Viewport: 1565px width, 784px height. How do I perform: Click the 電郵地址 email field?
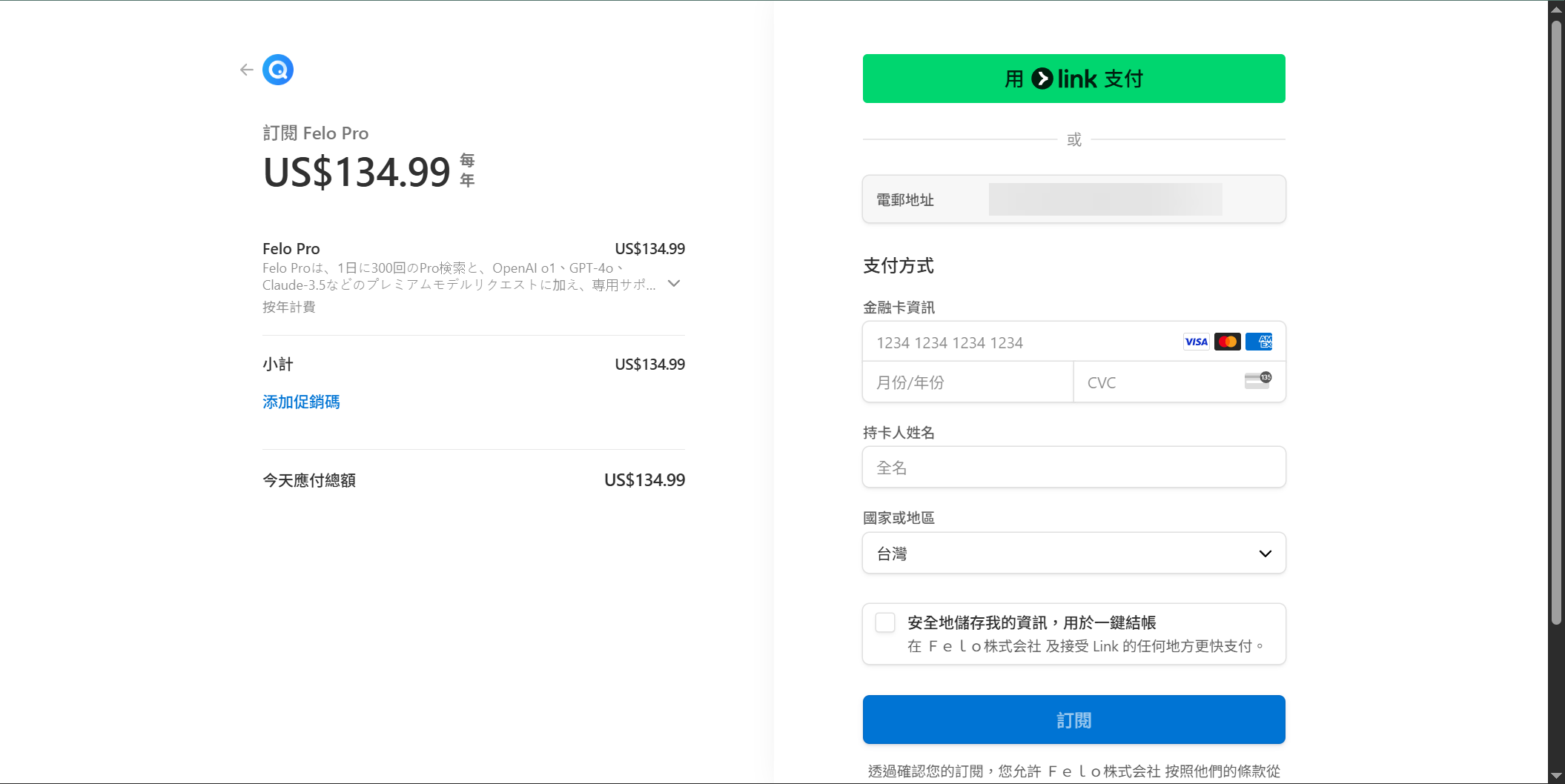[1105, 199]
